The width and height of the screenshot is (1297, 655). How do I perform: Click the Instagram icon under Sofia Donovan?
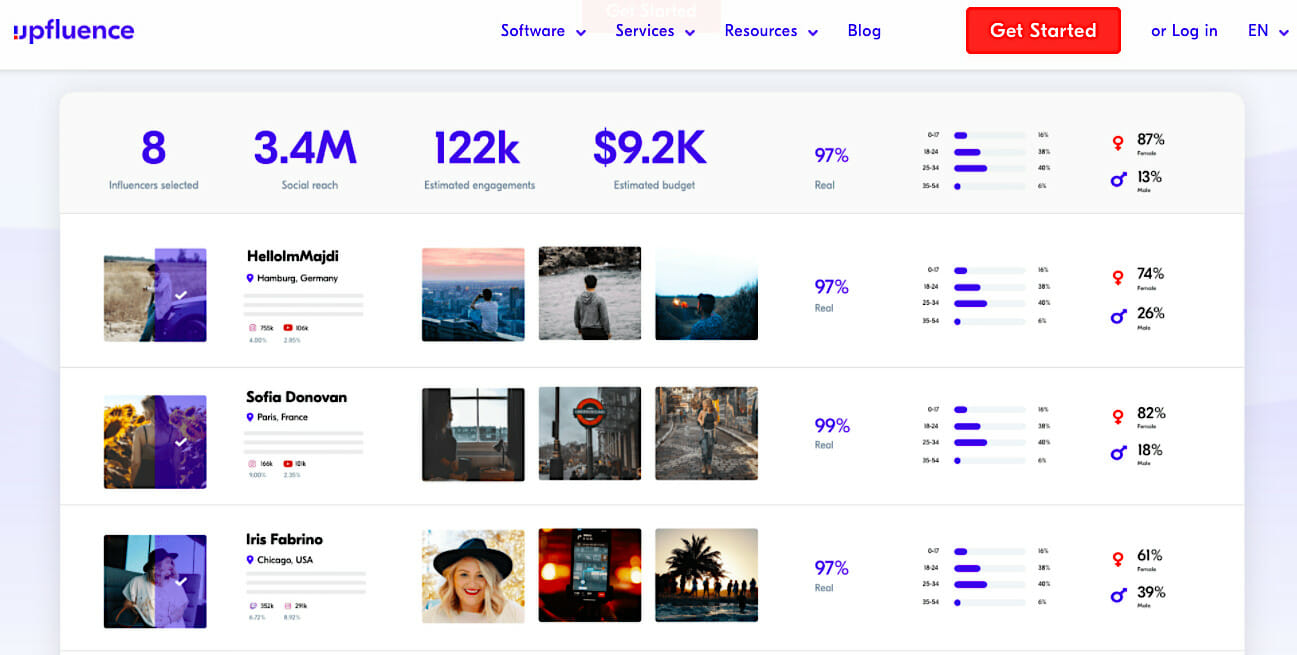pos(252,464)
